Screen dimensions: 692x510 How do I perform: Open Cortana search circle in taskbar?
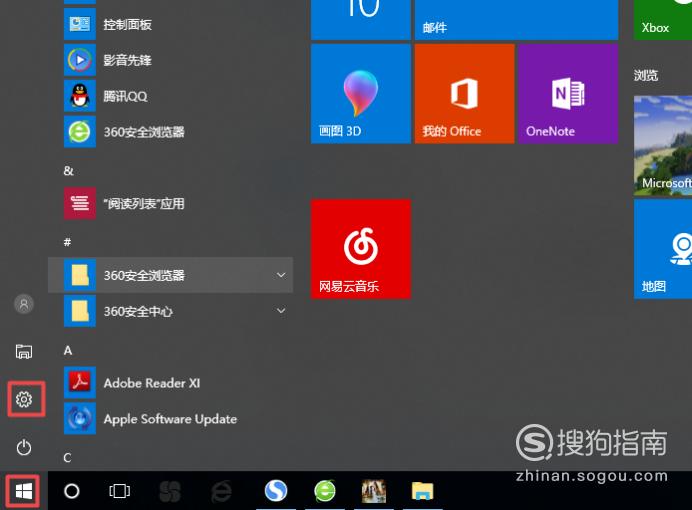pyautogui.click(x=71, y=491)
